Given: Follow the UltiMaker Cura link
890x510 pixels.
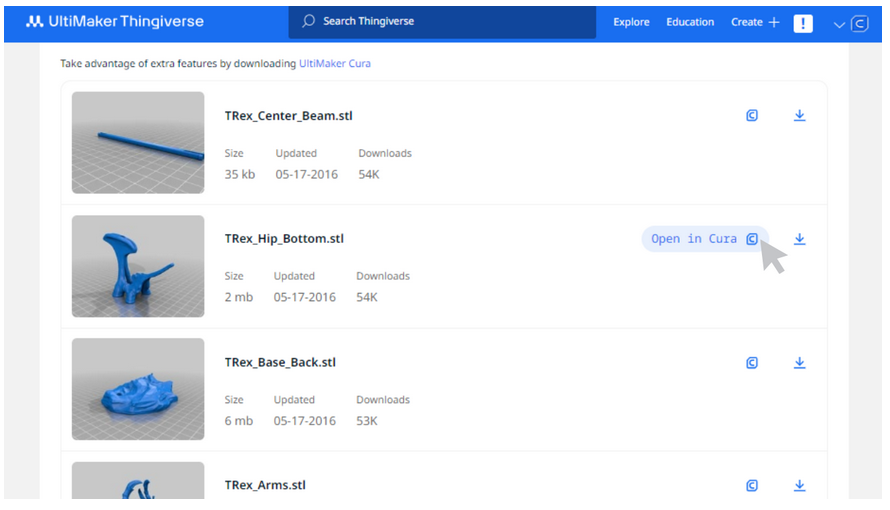Looking at the screenshot, I should coord(334,64).
